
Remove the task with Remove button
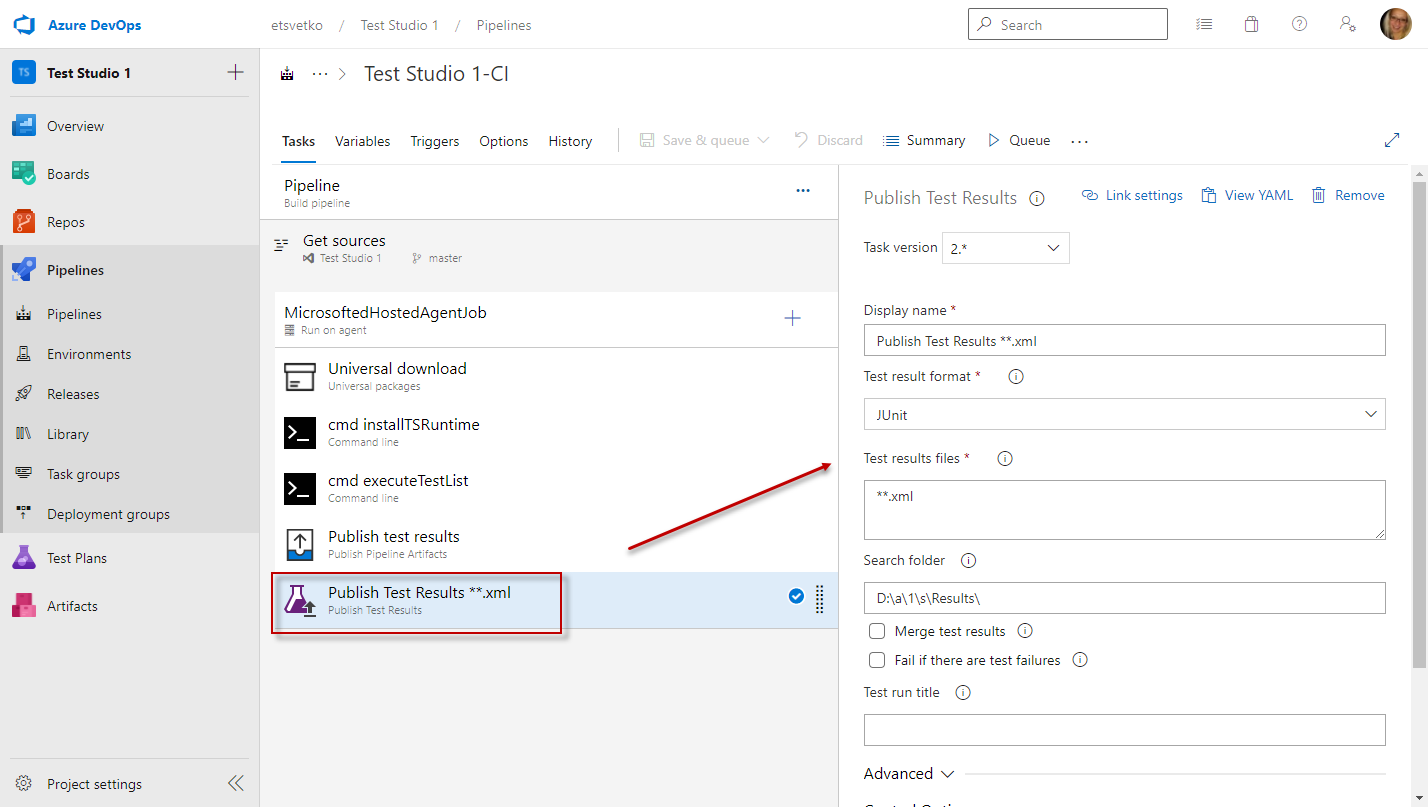coord(1348,195)
